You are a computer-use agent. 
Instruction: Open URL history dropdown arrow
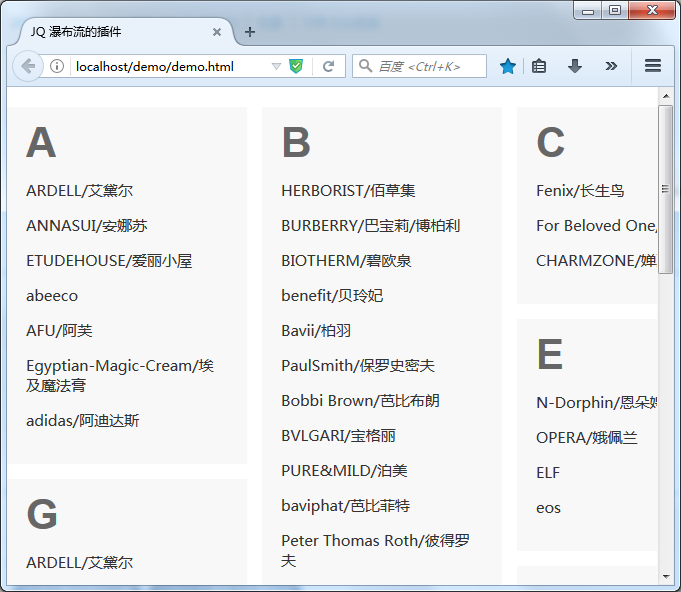tap(276, 66)
